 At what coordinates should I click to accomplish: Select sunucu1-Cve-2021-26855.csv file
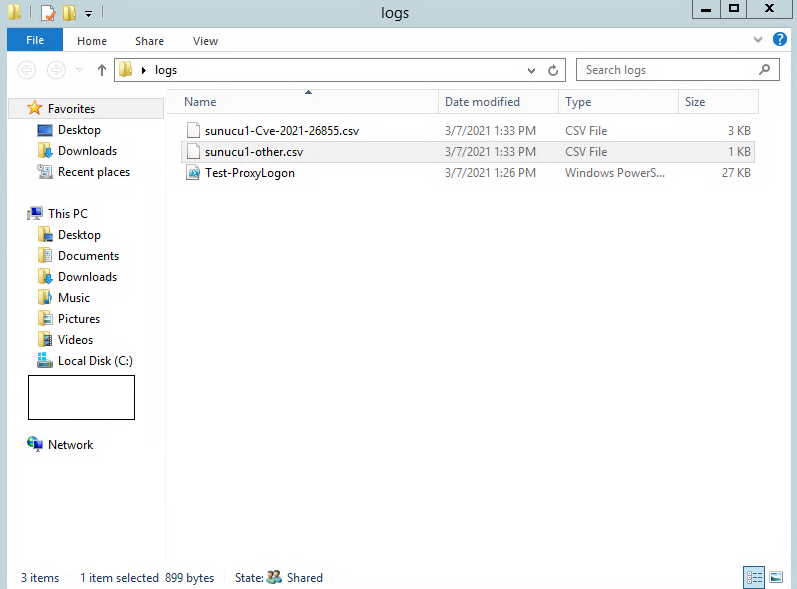(282, 131)
